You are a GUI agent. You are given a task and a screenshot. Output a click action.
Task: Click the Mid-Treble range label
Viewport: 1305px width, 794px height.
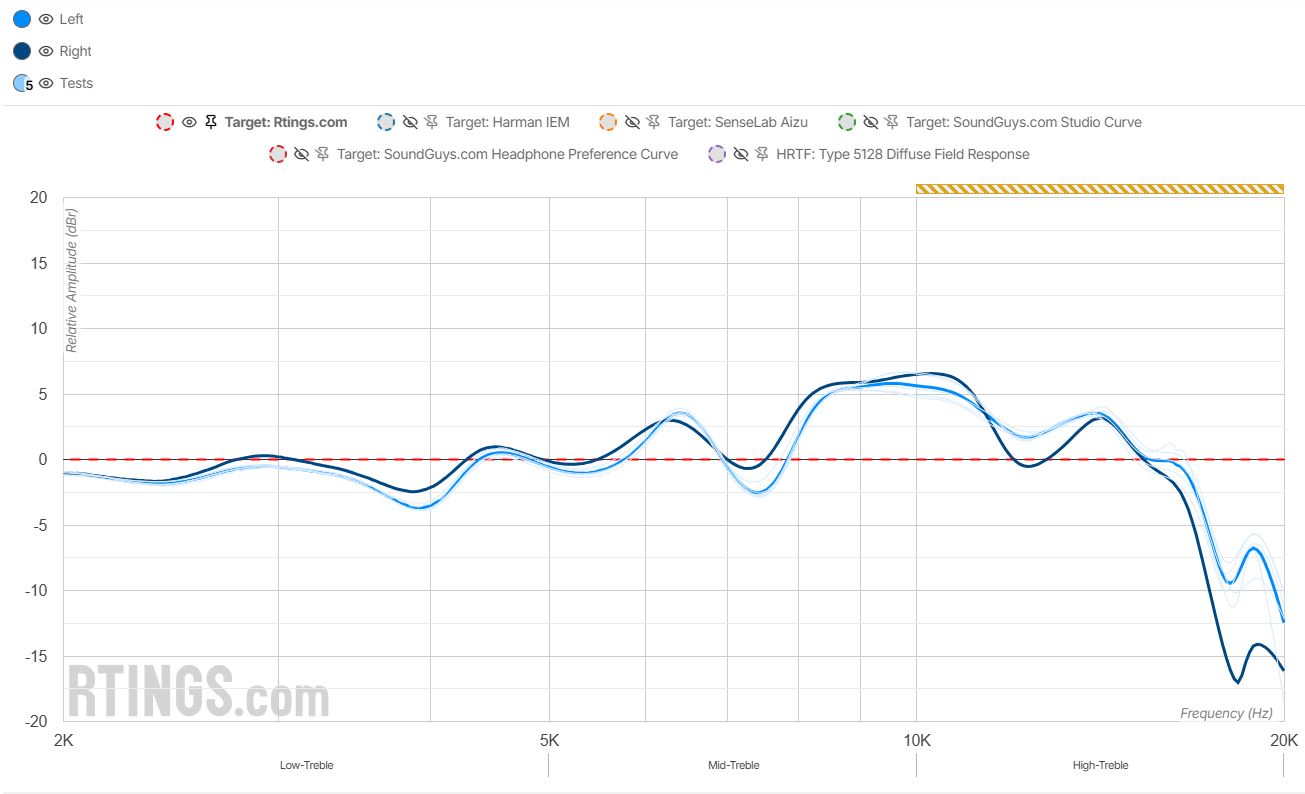point(733,765)
